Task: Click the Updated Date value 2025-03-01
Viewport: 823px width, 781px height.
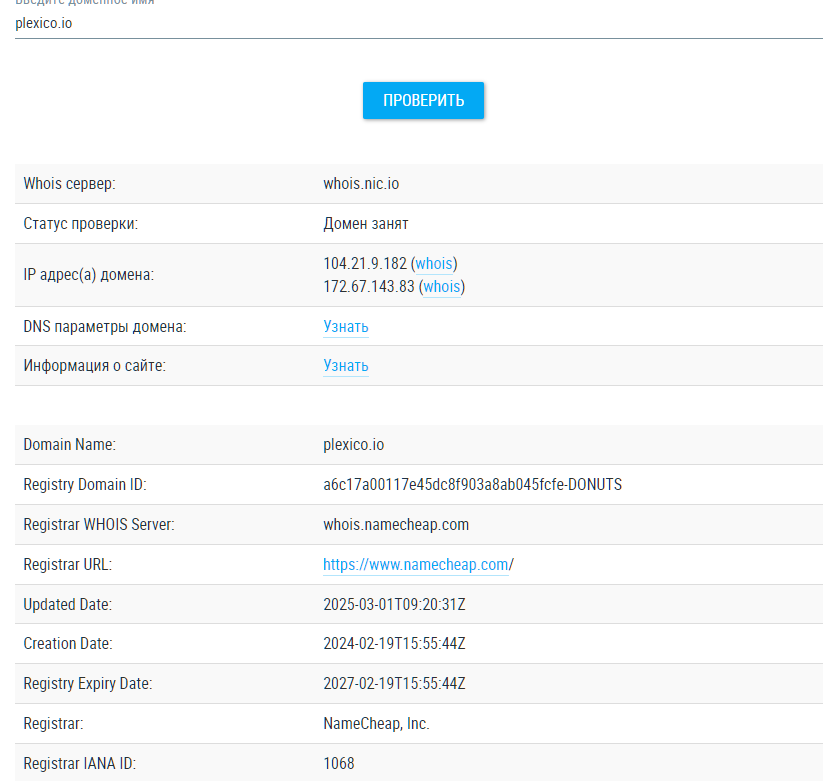Action: [x=394, y=605]
